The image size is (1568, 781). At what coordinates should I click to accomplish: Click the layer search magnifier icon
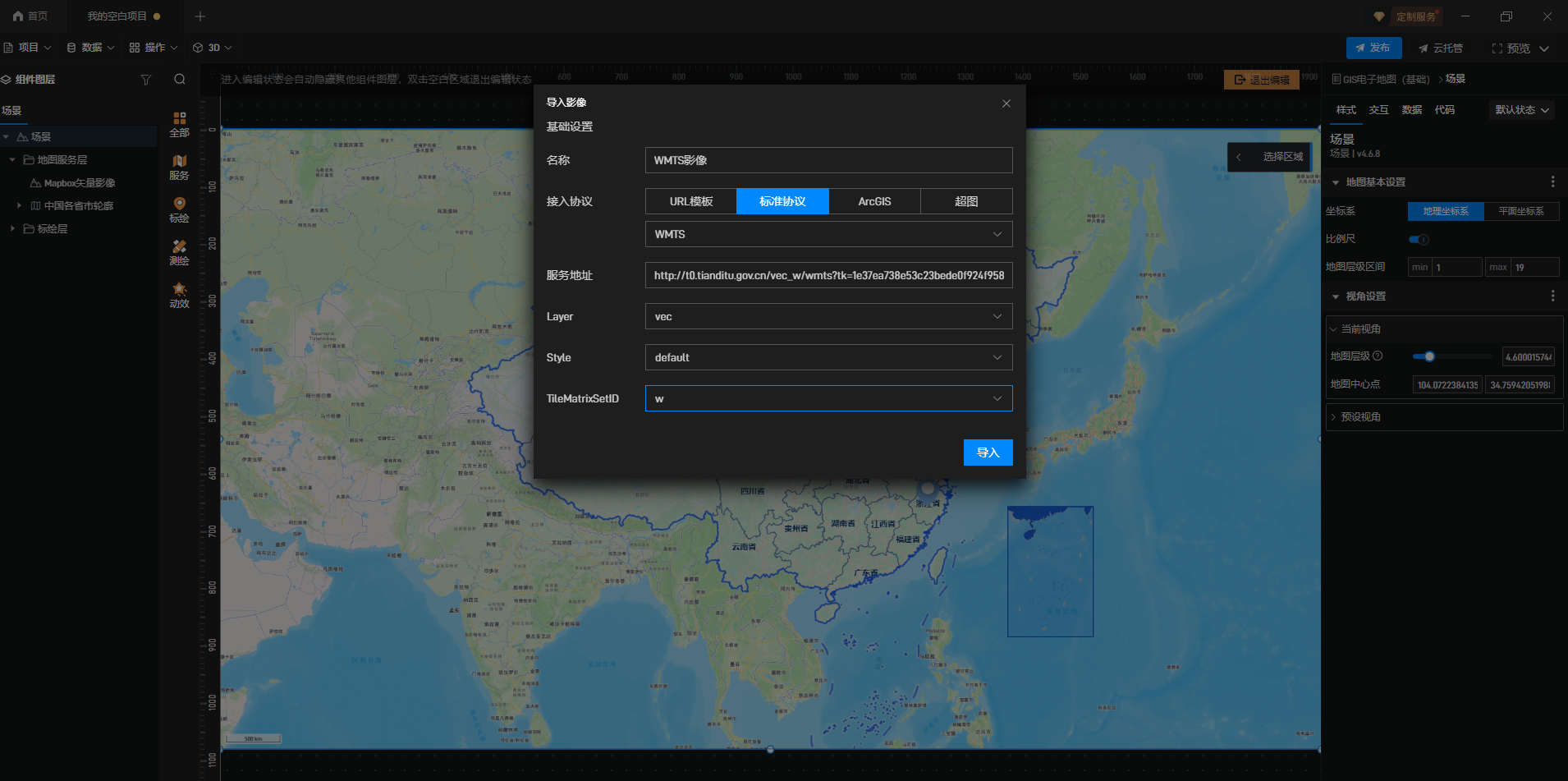[180, 80]
